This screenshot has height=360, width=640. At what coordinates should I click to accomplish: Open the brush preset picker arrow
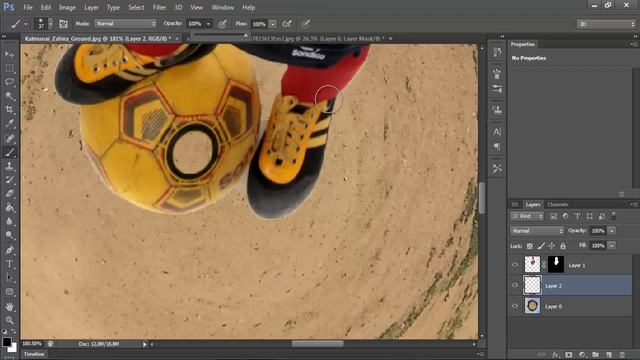pos(50,24)
